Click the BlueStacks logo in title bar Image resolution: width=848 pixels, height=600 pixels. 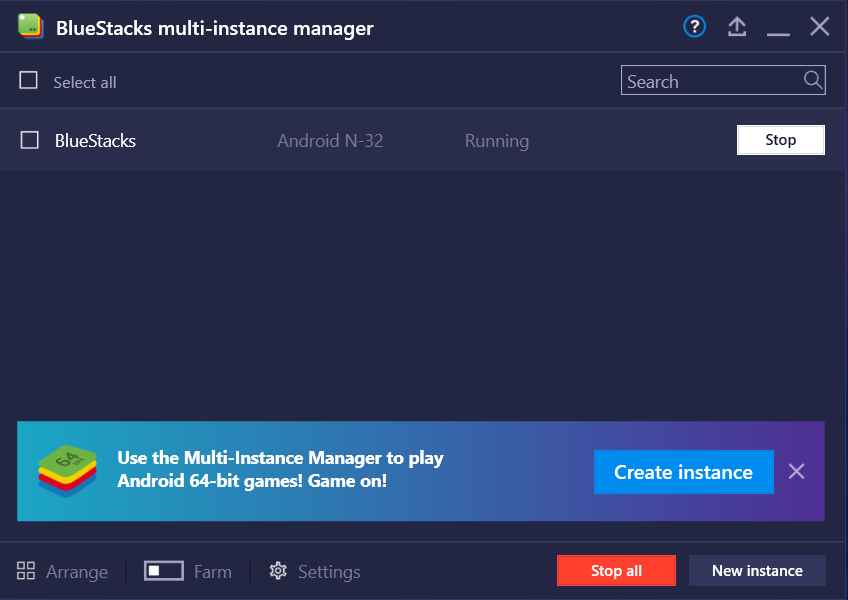click(x=30, y=27)
